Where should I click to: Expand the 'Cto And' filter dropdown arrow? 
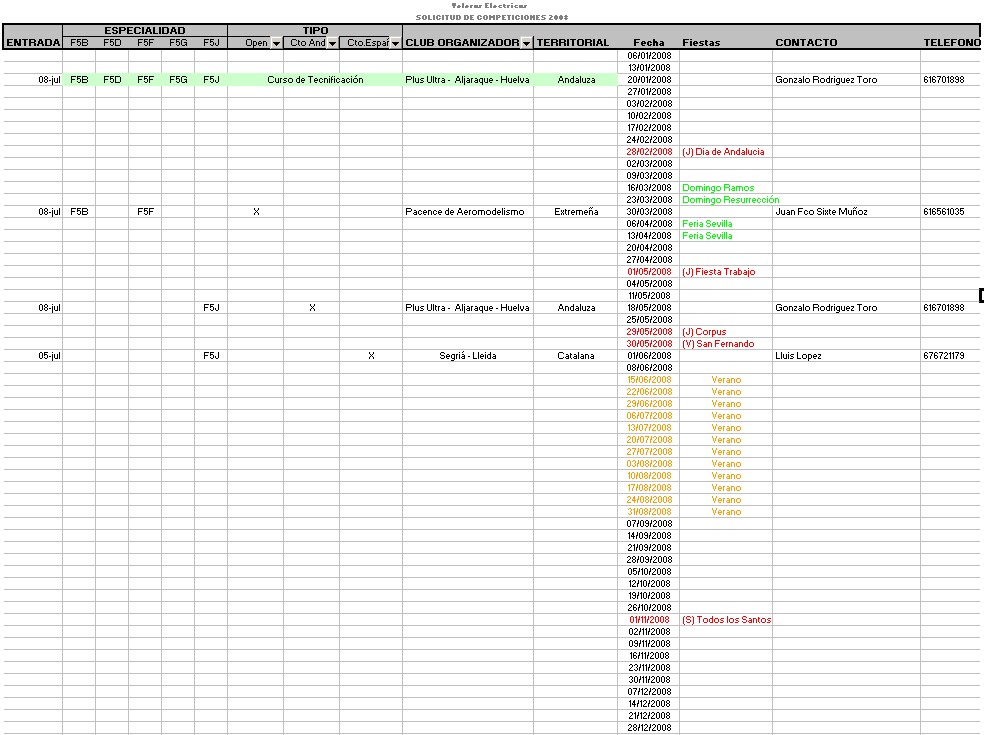point(332,43)
